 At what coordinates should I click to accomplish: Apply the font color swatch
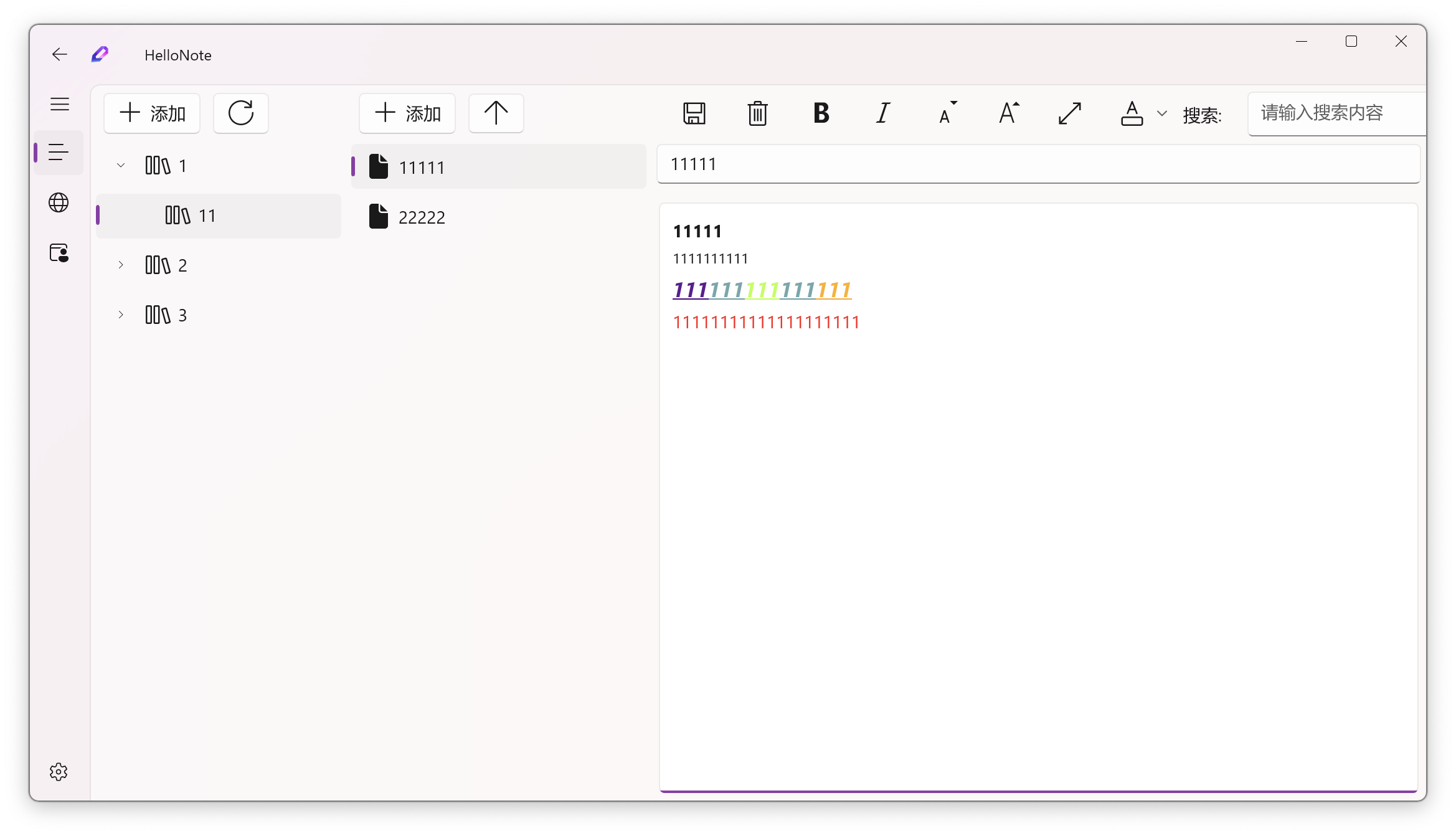coord(1133,113)
